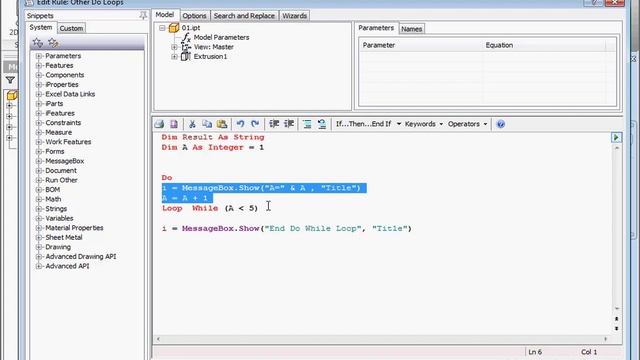Click the editor's vertical scrollbar up arrow

click(x=617, y=148)
